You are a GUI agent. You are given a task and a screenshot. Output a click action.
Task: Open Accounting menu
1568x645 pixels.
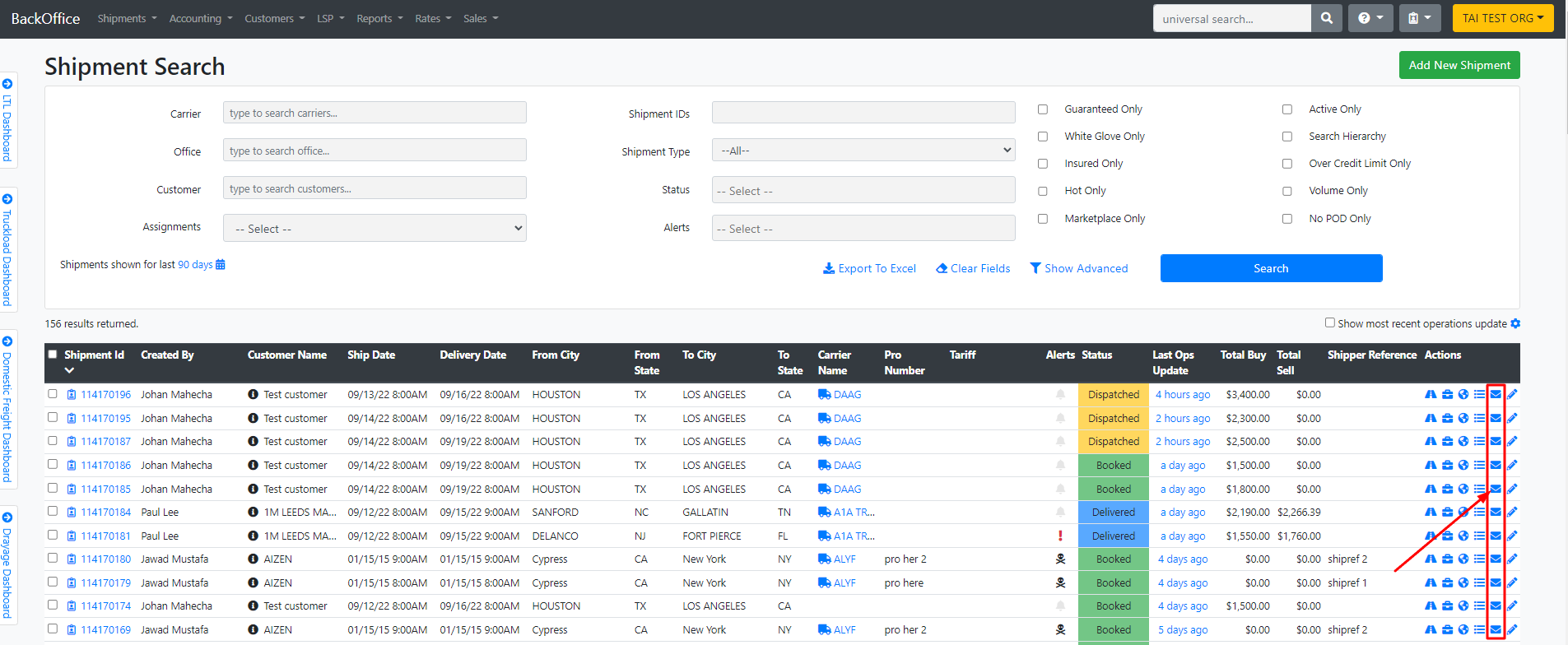point(201,18)
